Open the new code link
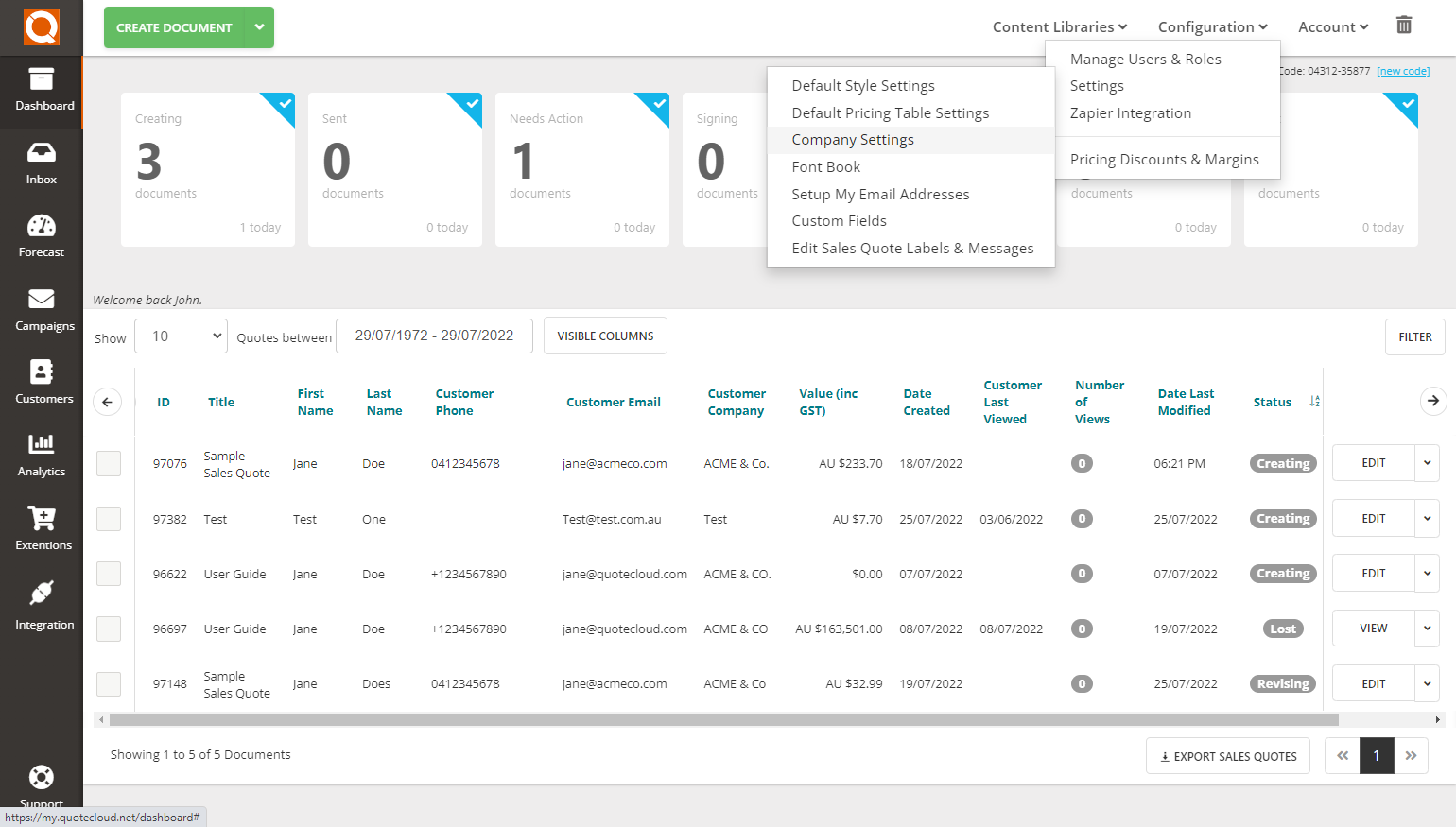 1403,70
